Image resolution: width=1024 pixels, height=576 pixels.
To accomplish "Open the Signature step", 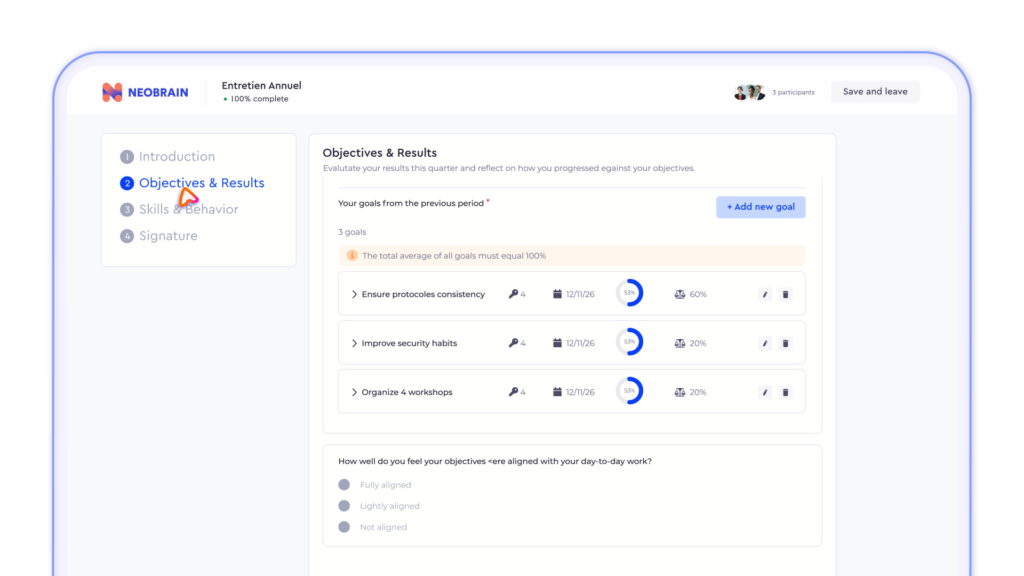I will coord(159,236).
